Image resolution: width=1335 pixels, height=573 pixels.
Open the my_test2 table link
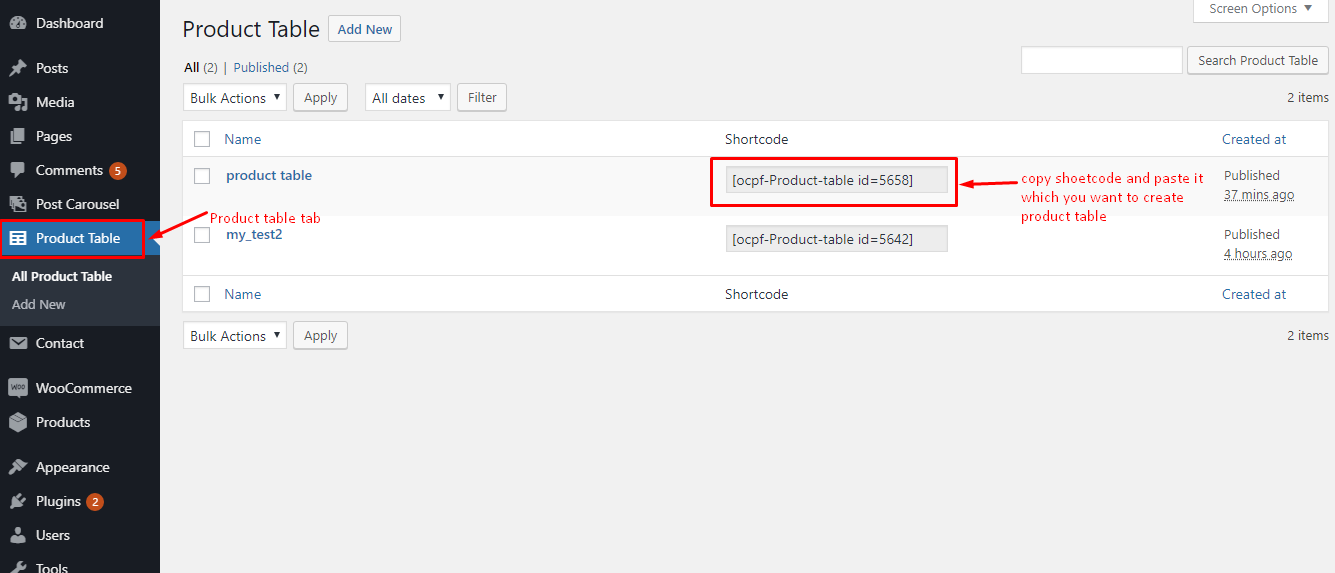(x=254, y=234)
